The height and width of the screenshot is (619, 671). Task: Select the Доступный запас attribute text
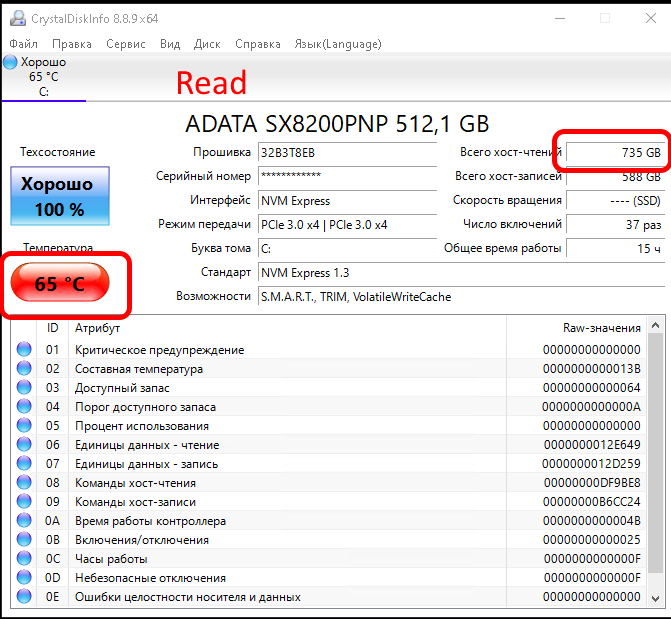122,388
